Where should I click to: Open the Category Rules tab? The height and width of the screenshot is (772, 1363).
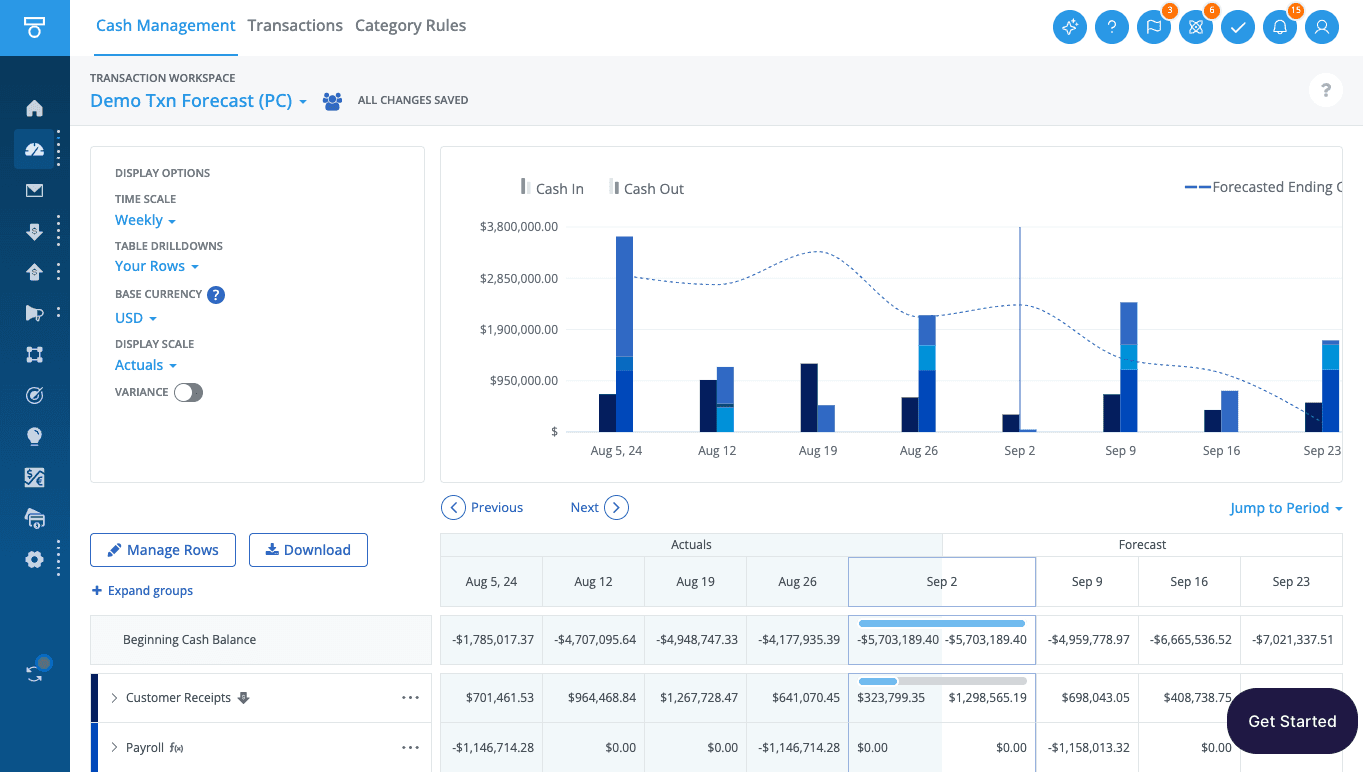pyautogui.click(x=410, y=26)
